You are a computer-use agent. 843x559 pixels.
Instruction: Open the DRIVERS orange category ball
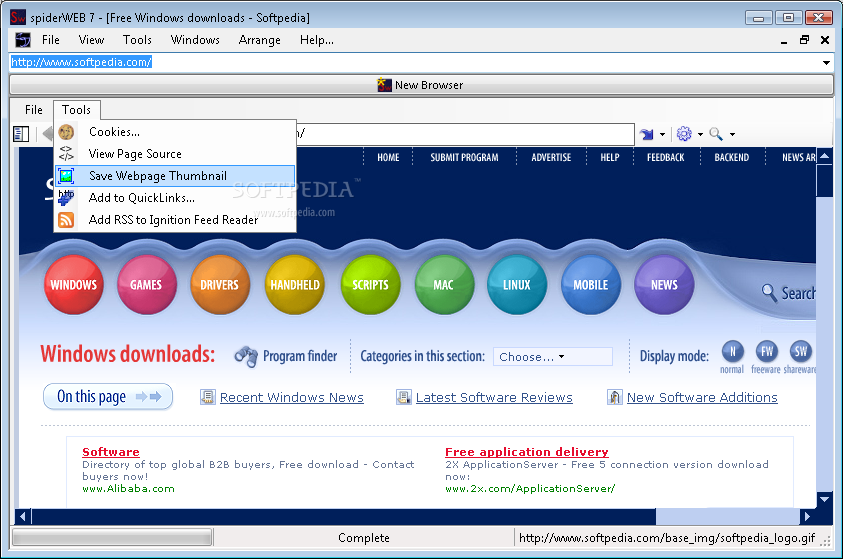(x=220, y=285)
